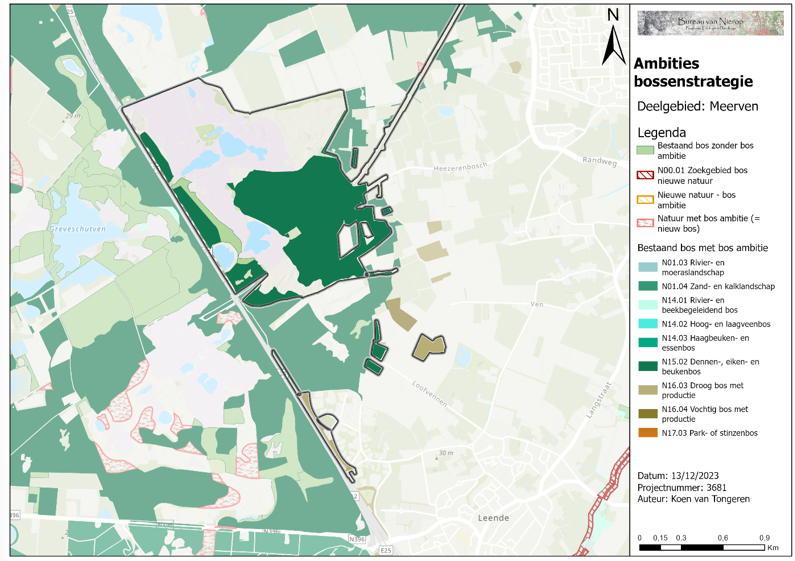
Task: Select the N00.01 Zoekgebied hatched legend symbol
Action: coord(646,174)
